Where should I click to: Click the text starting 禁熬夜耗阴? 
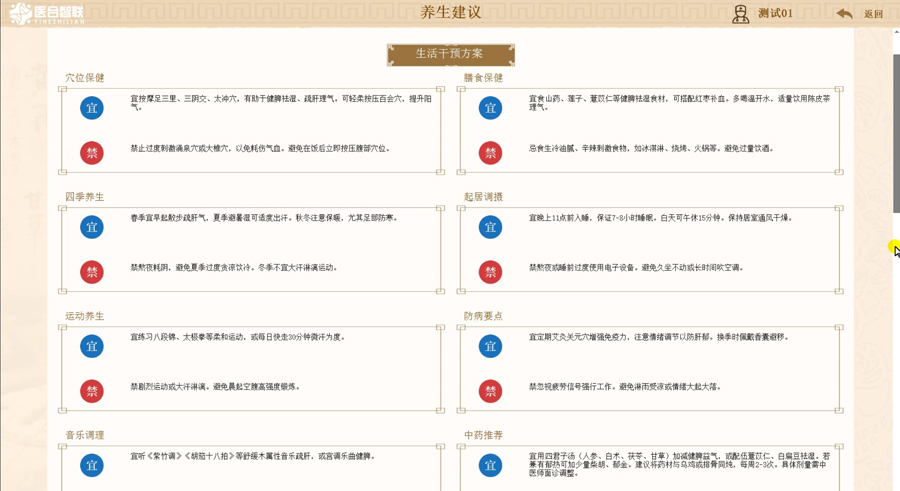[234, 268]
